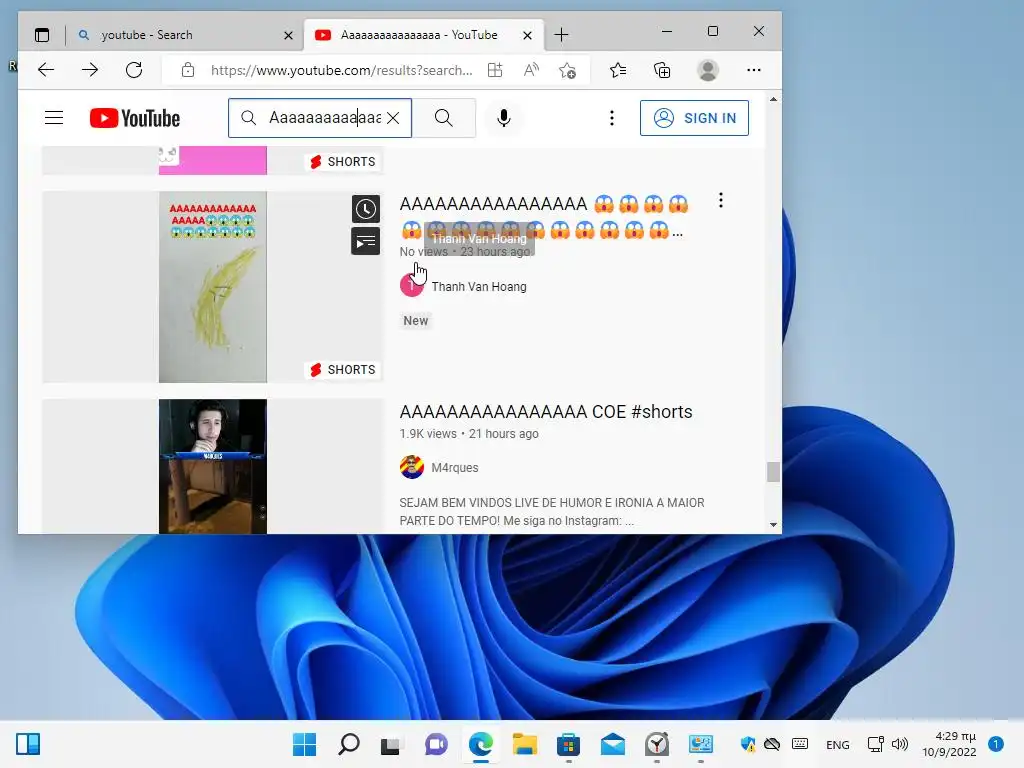Click the SIGN IN button
Viewport: 1024px width, 768px height.
pos(694,118)
